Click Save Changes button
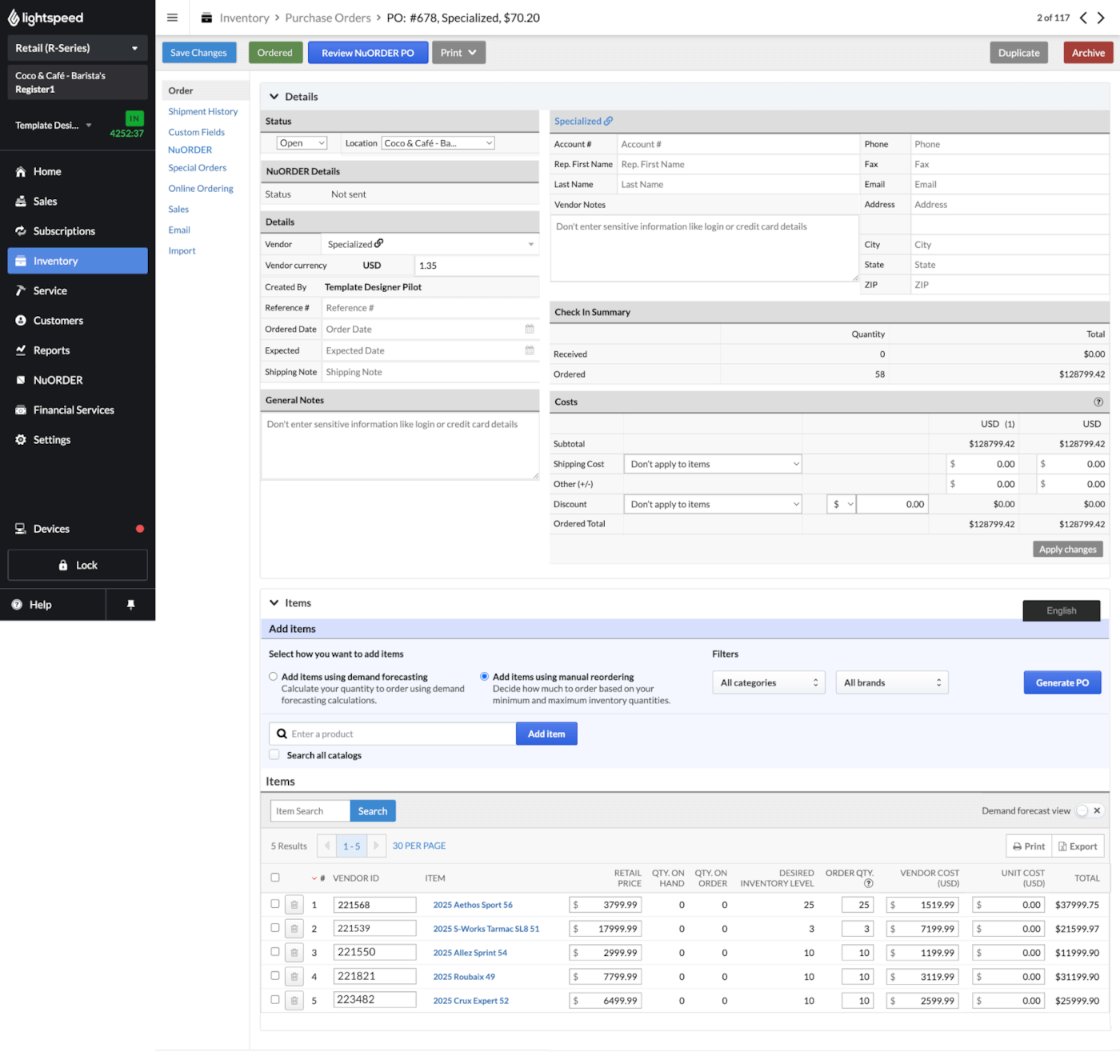This screenshot has width=1120, height=1064. coord(199,53)
